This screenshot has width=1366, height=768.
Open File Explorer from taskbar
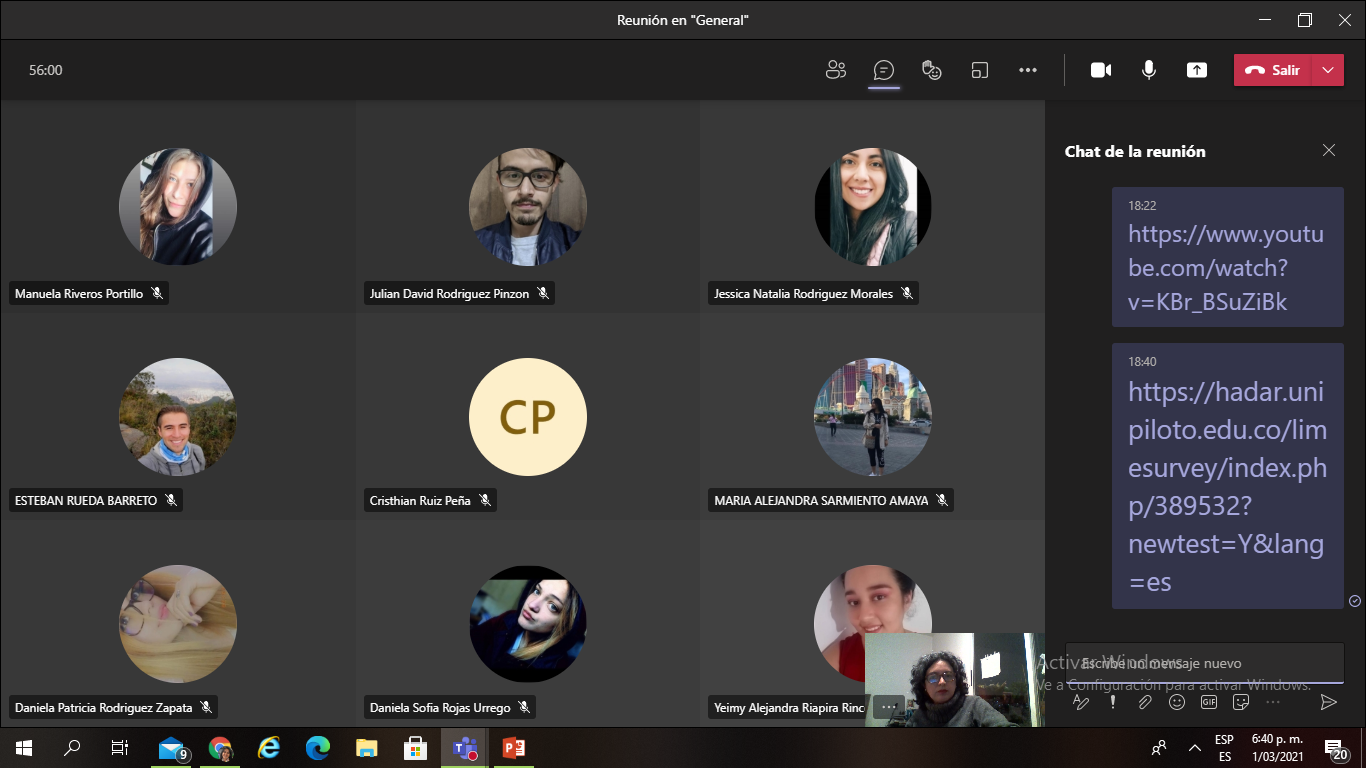[367, 748]
